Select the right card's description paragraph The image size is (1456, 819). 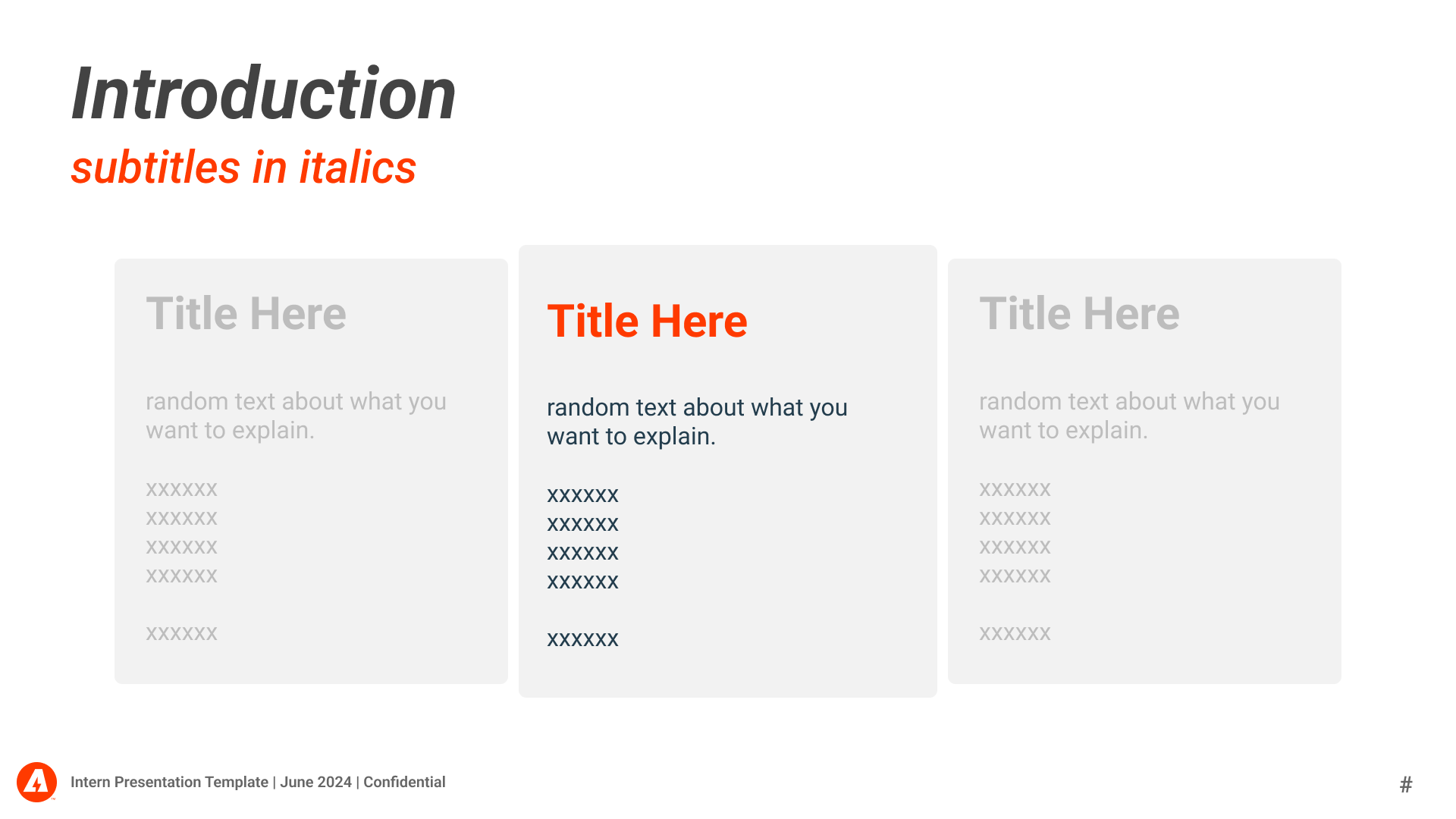(1129, 416)
